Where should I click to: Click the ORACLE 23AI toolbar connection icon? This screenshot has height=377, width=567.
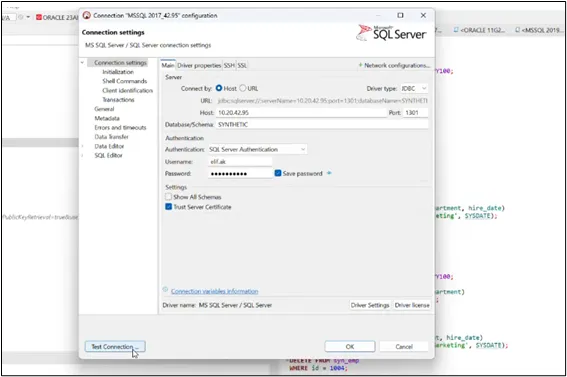(x=39, y=17)
